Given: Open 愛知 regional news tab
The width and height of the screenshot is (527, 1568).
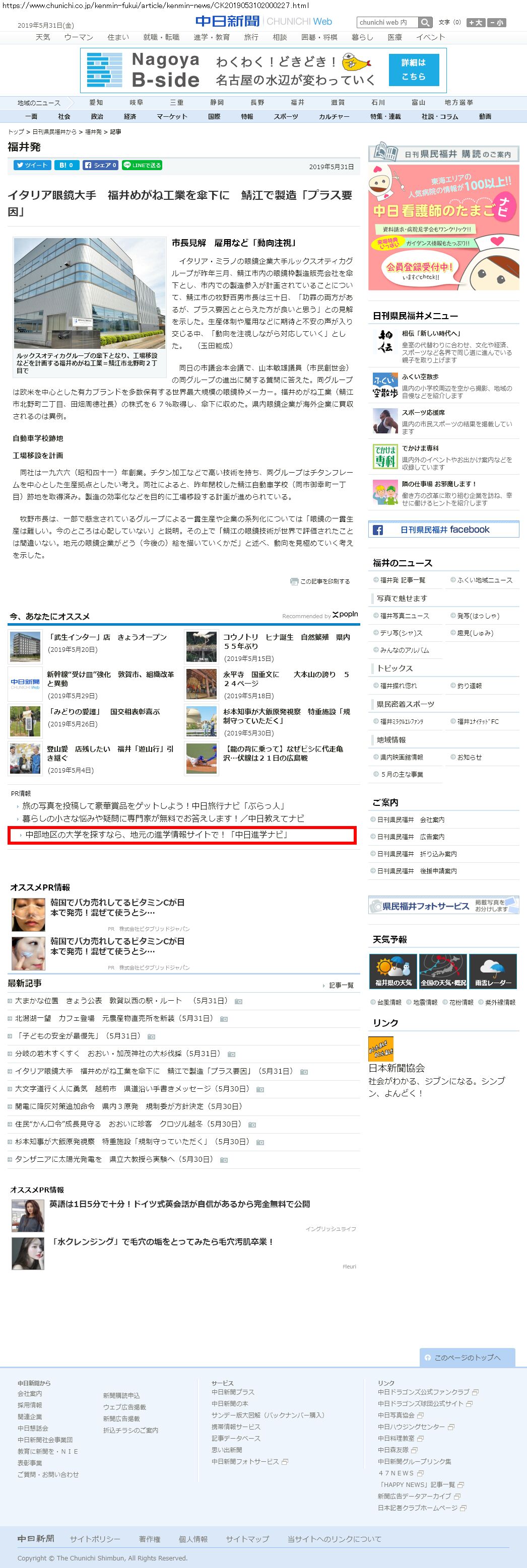Looking at the screenshot, I should 96,102.
